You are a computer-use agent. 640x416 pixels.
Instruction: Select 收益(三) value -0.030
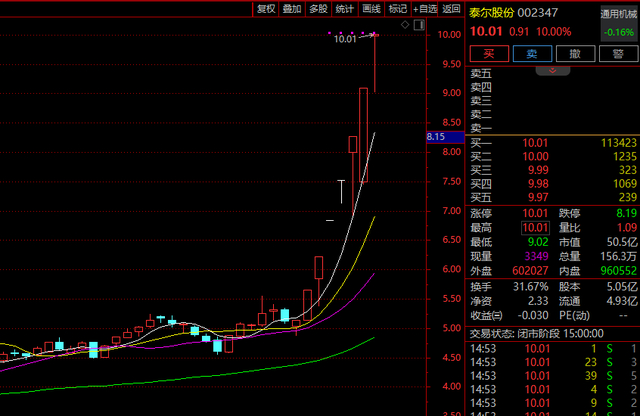point(533,315)
